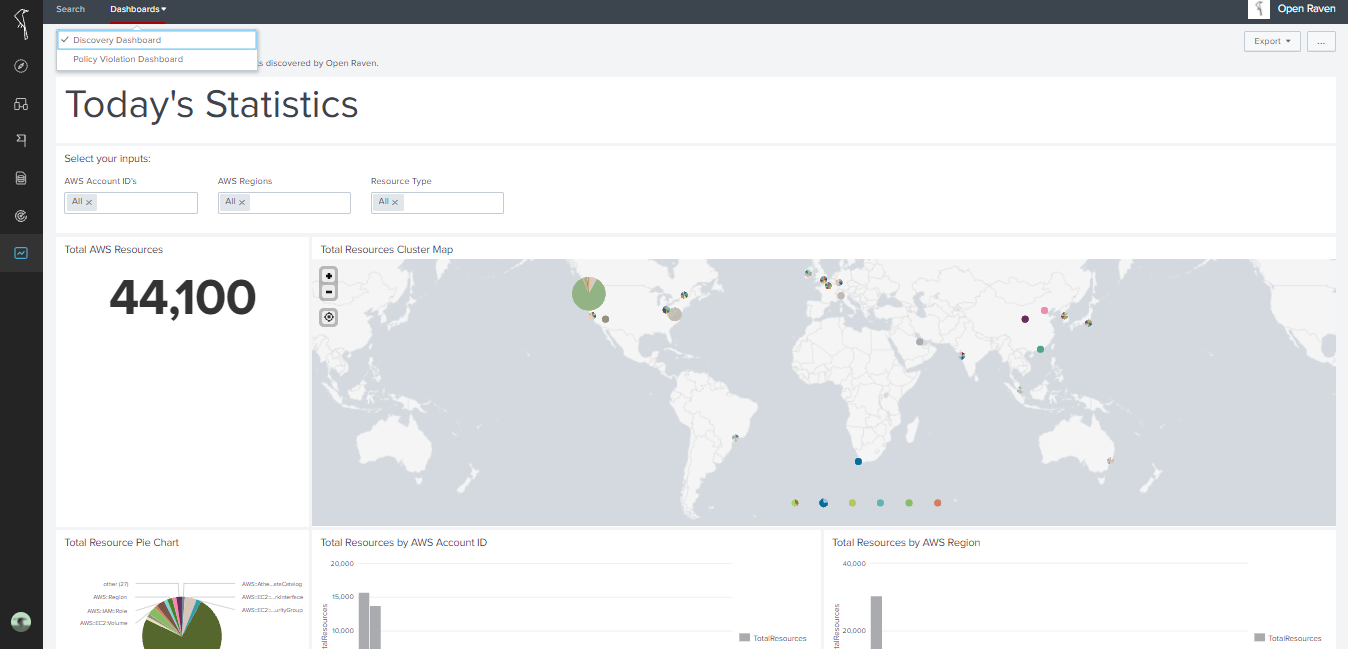The image size is (1348, 649).
Task: Open the more options ellipsis button
Action: [x=1321, y=41]
